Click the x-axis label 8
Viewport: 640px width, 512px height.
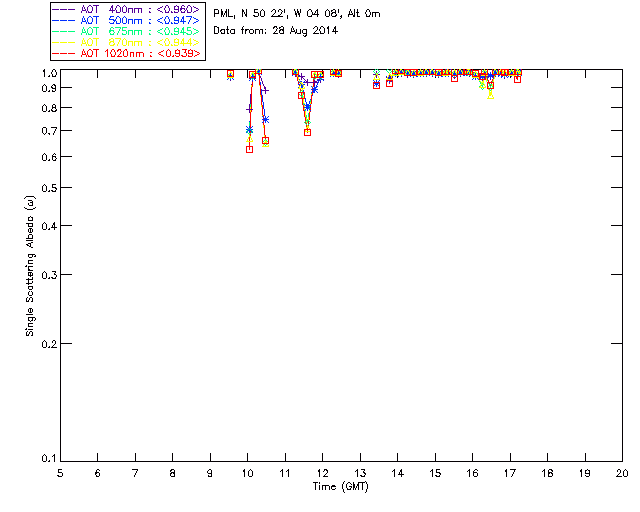tap(173, 474)
